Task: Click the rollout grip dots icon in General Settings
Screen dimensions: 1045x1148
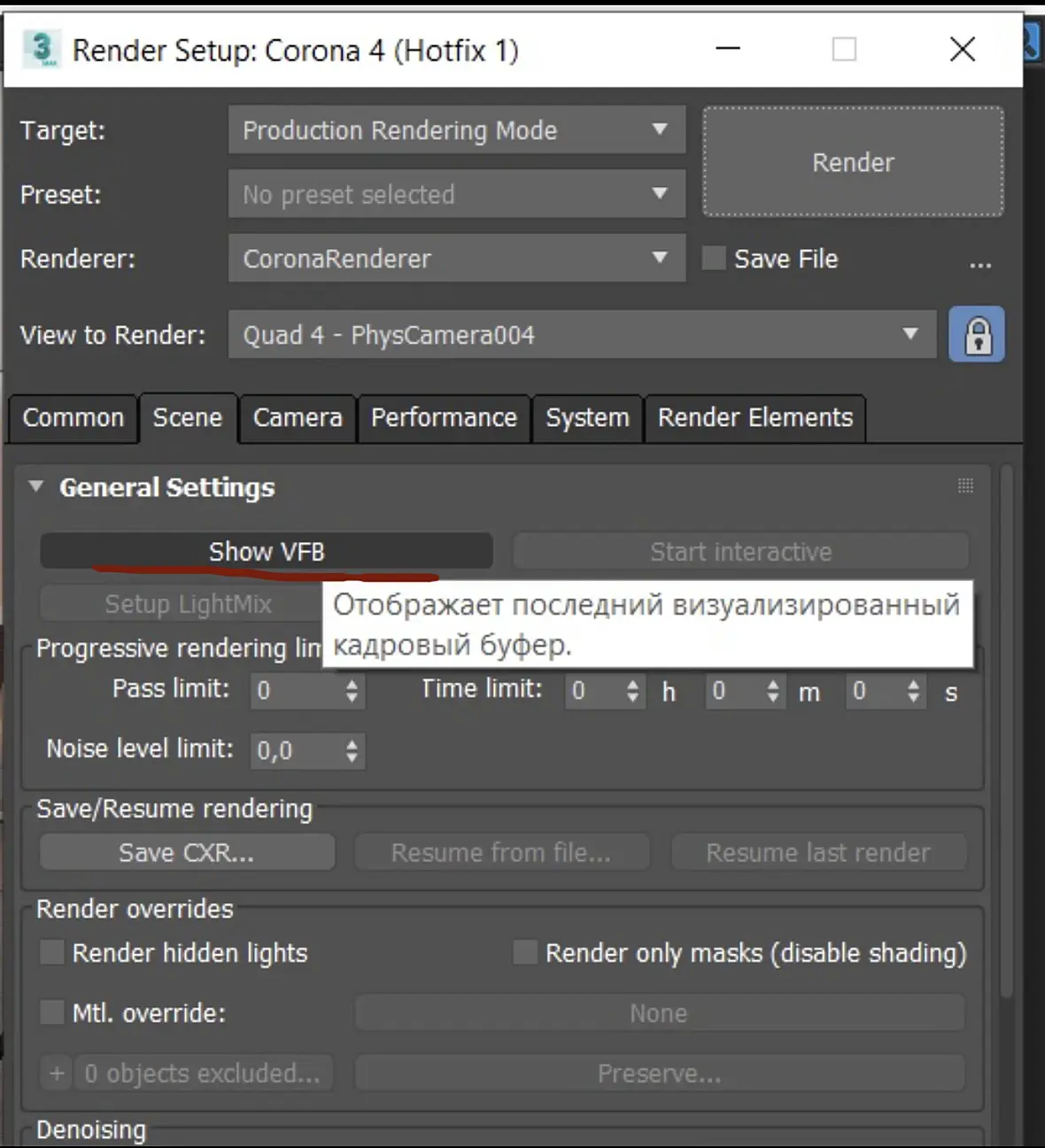Action: tap(965, 485)
